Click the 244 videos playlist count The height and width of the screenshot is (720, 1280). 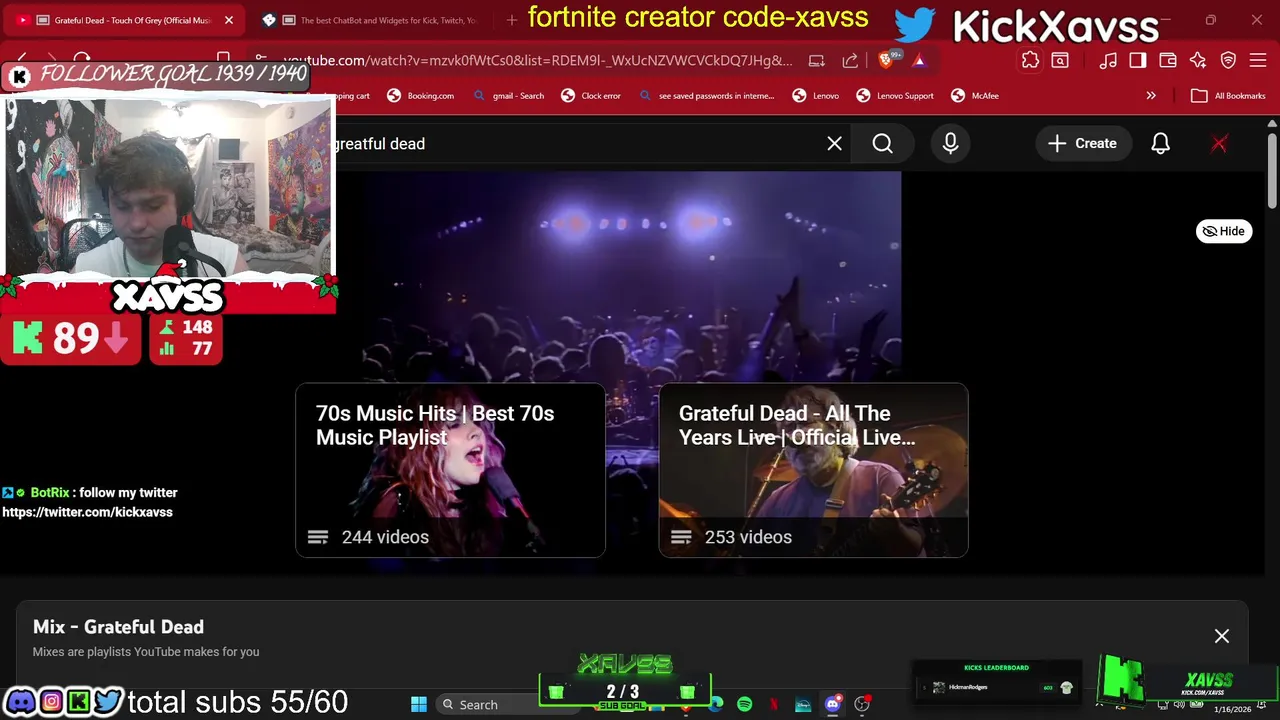tap(385, 537)
